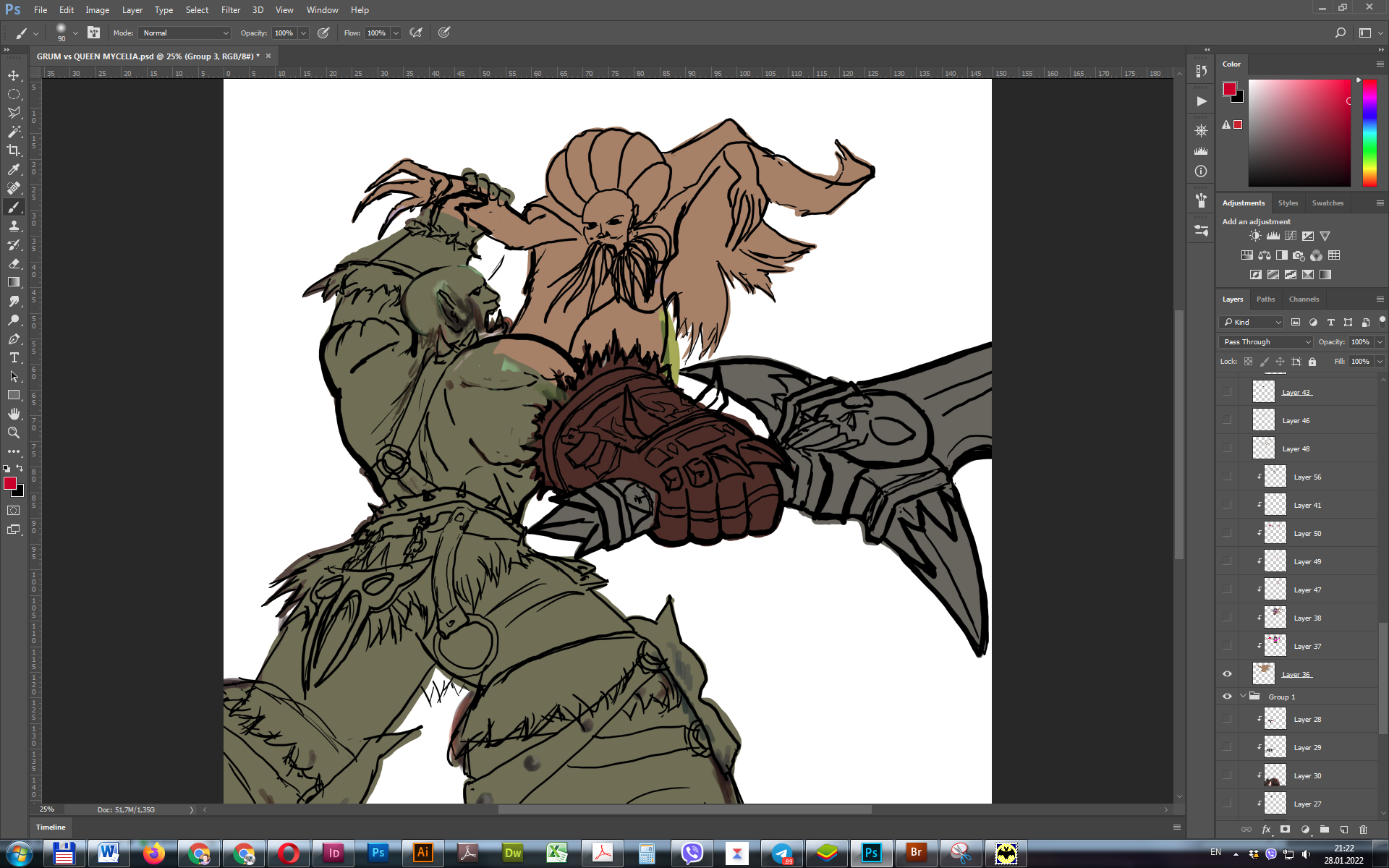Select the Zoom tool
Image resolution: width=1389 pixels, height=868 pixels.
[14, 433]
